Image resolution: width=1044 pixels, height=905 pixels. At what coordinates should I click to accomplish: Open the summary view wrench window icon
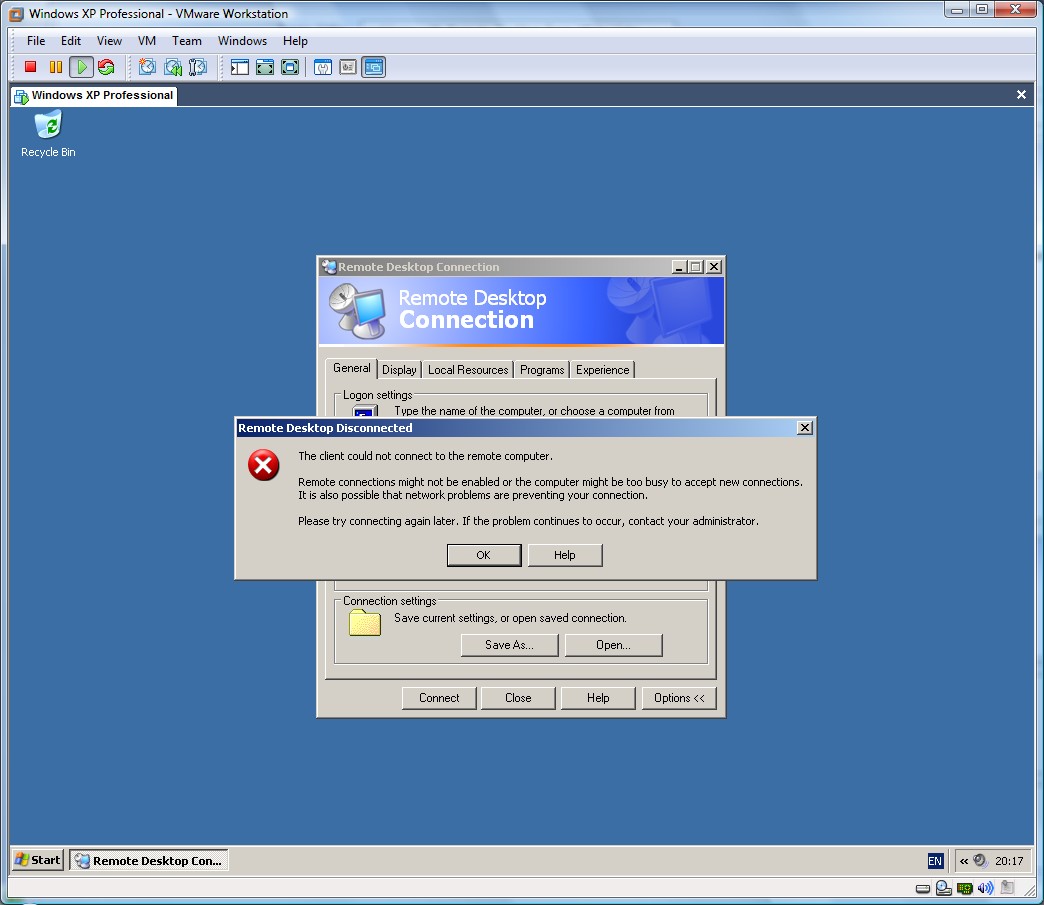[323, 67]
